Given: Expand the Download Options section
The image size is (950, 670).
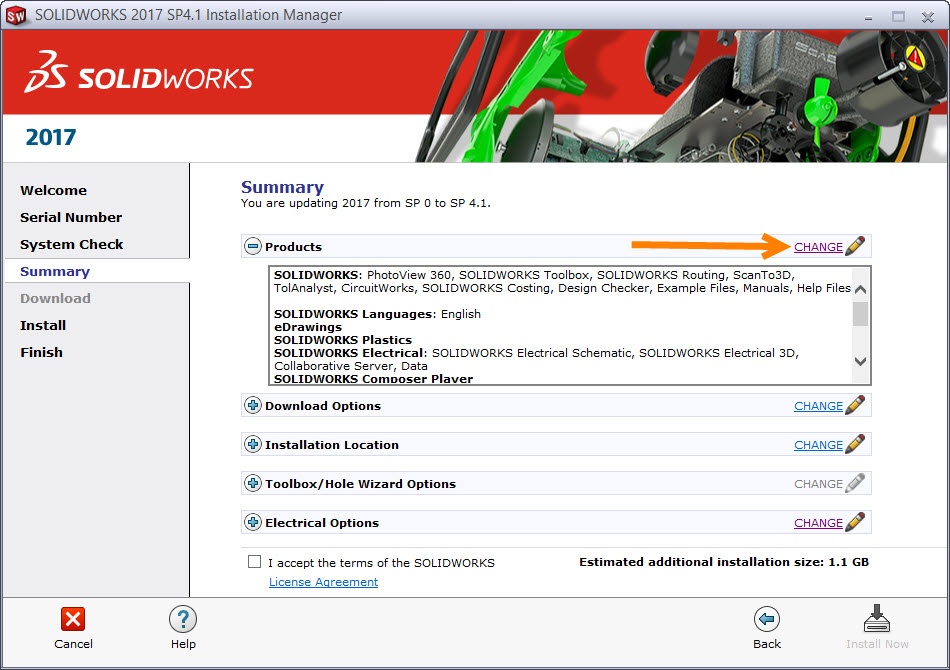Looking at the screenshot, I should point(253,406).
